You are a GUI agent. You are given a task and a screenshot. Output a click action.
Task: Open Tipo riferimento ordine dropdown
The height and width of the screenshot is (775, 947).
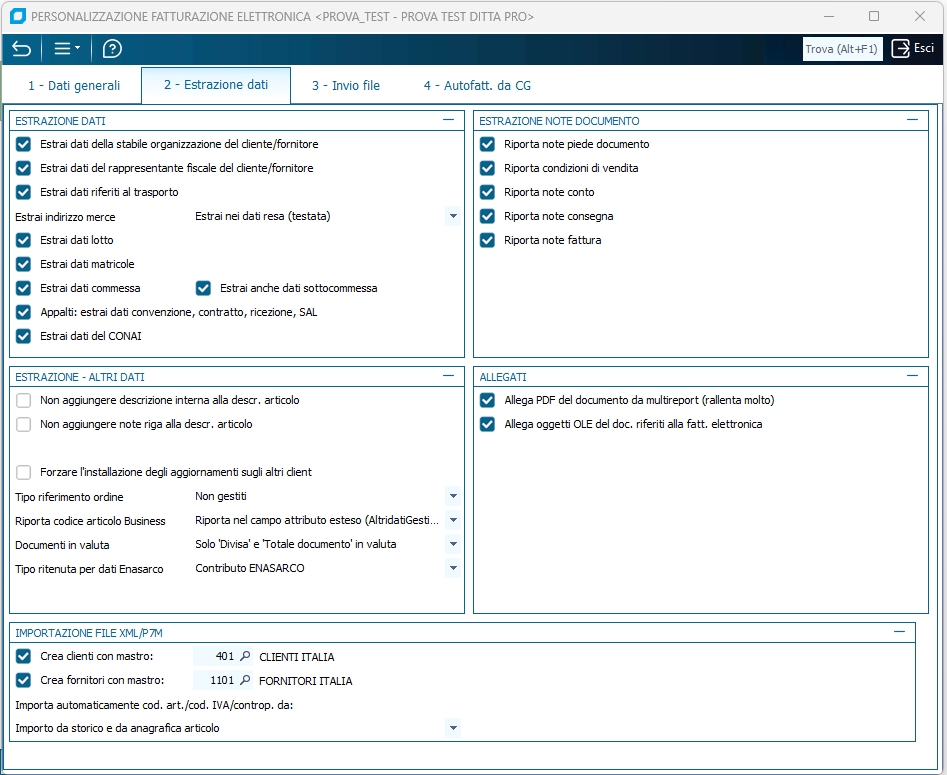453,497
